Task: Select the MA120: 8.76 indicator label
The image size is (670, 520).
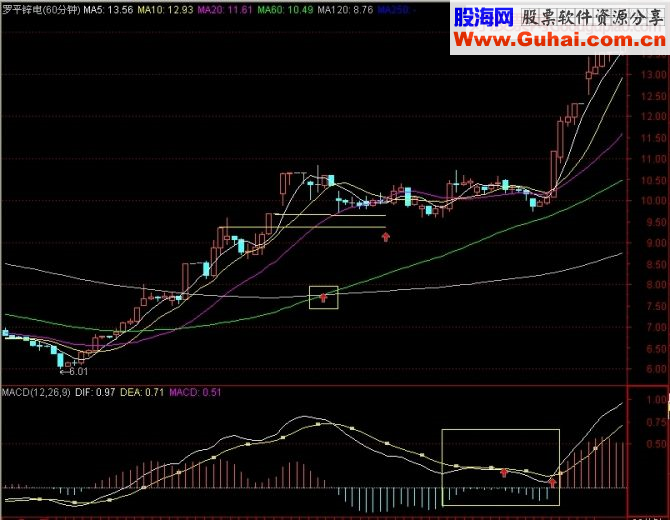Action: point(345,9)
